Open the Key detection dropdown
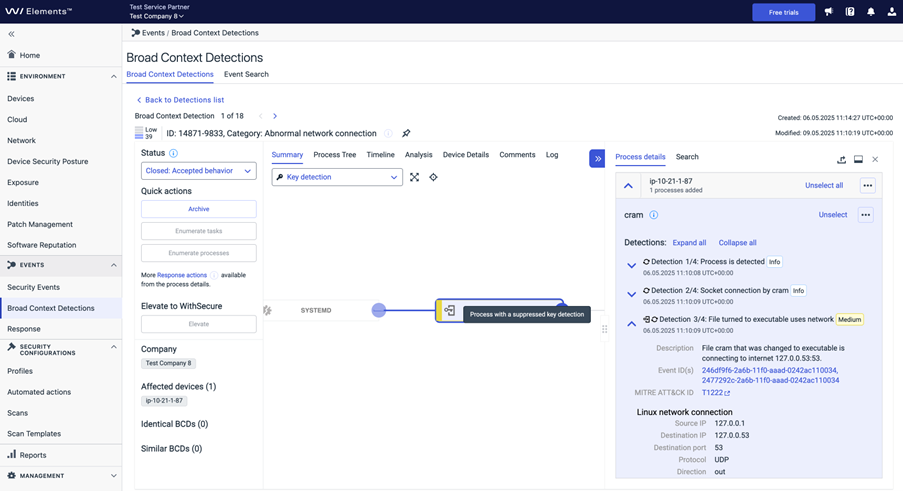This screenshot has width=903, height=491. [337, 177]
